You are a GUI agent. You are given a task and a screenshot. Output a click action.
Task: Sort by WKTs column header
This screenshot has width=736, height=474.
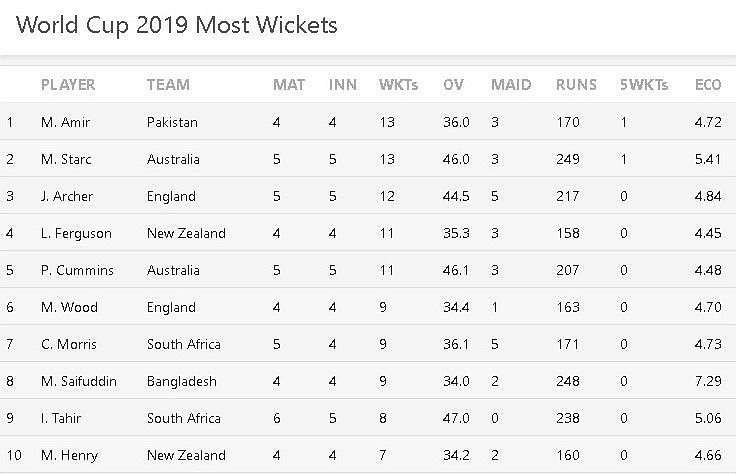(x=399, y=85)
